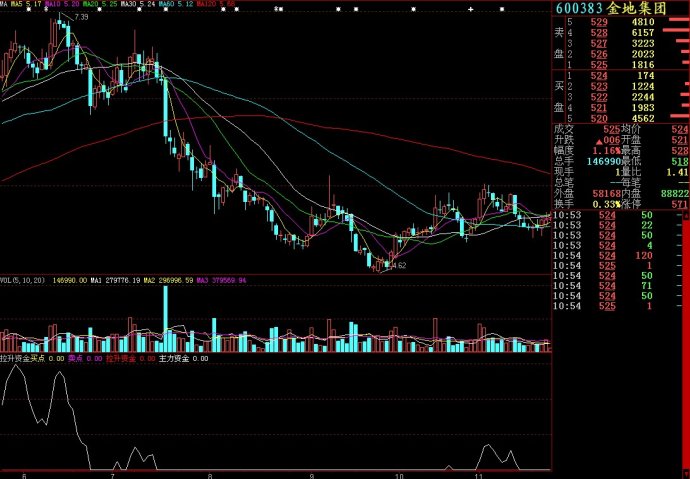Click the VOL(5,10,20) indicator label
This screenshot has width=690, height=479.
point(22,280)
